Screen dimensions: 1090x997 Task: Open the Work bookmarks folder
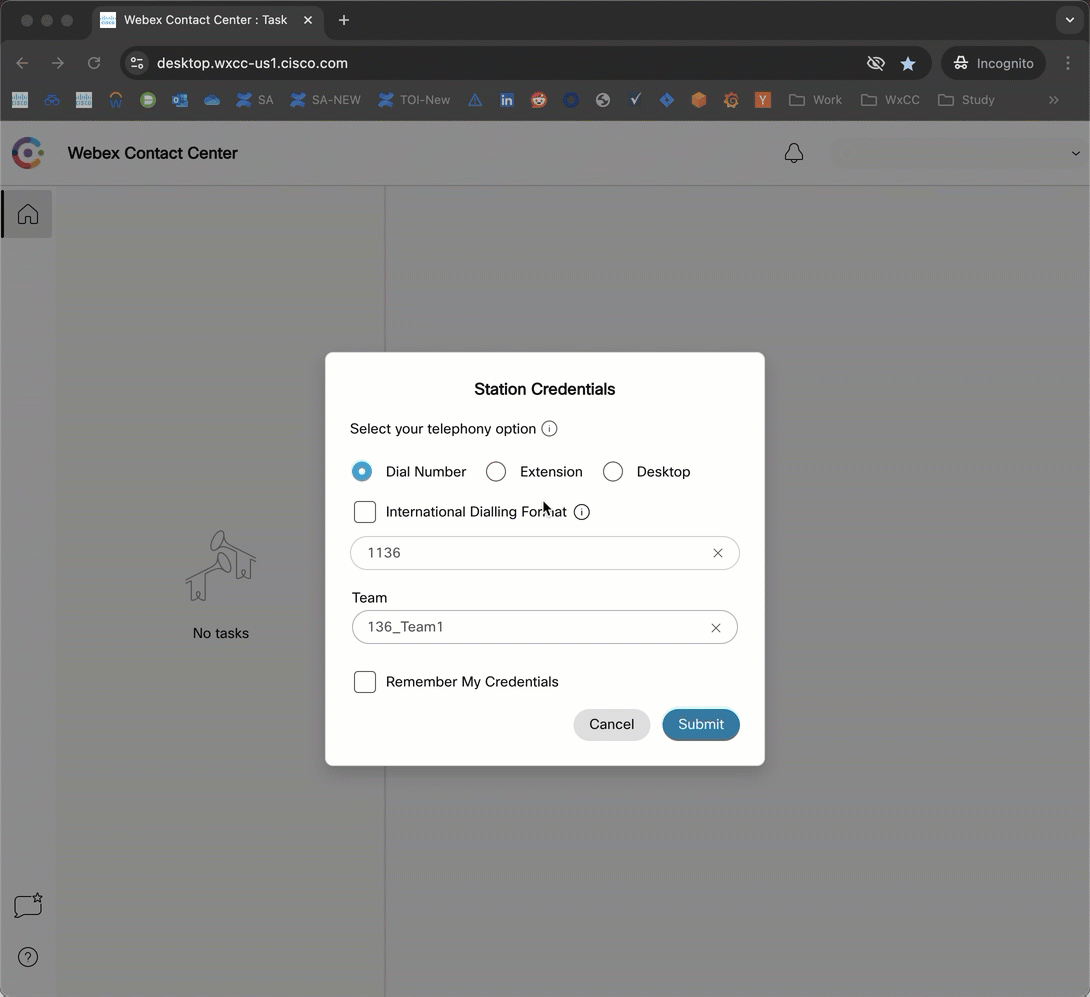[815, 100]
